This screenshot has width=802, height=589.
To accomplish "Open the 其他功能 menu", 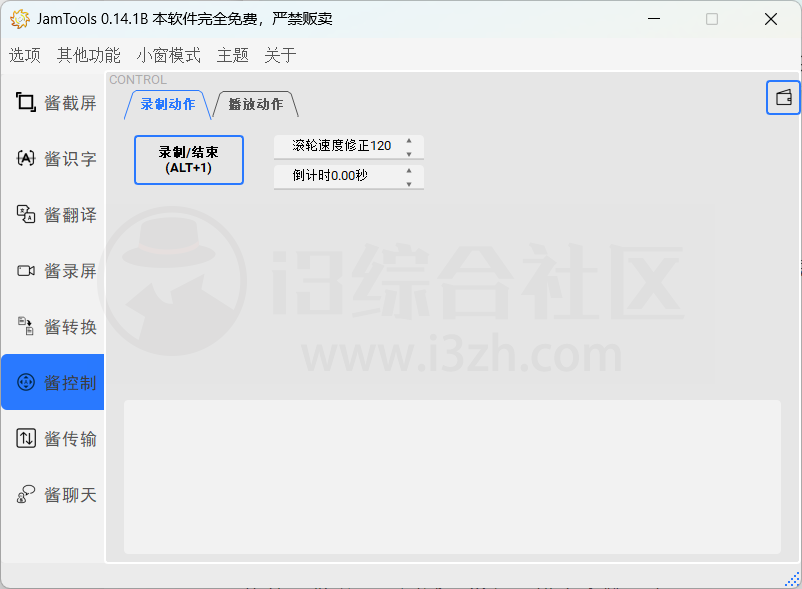I will [x=88, y=55].
